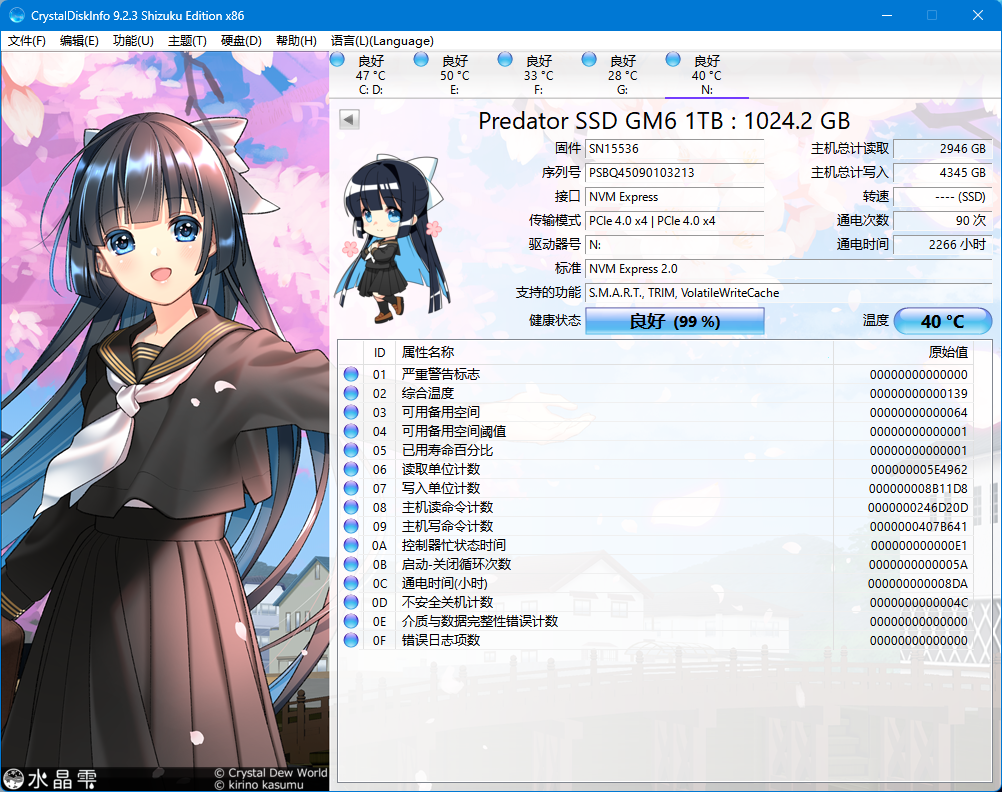Click the blue orb for 读取单位计数
Viewport: 1002px width, 792px height.
[351, 469]
